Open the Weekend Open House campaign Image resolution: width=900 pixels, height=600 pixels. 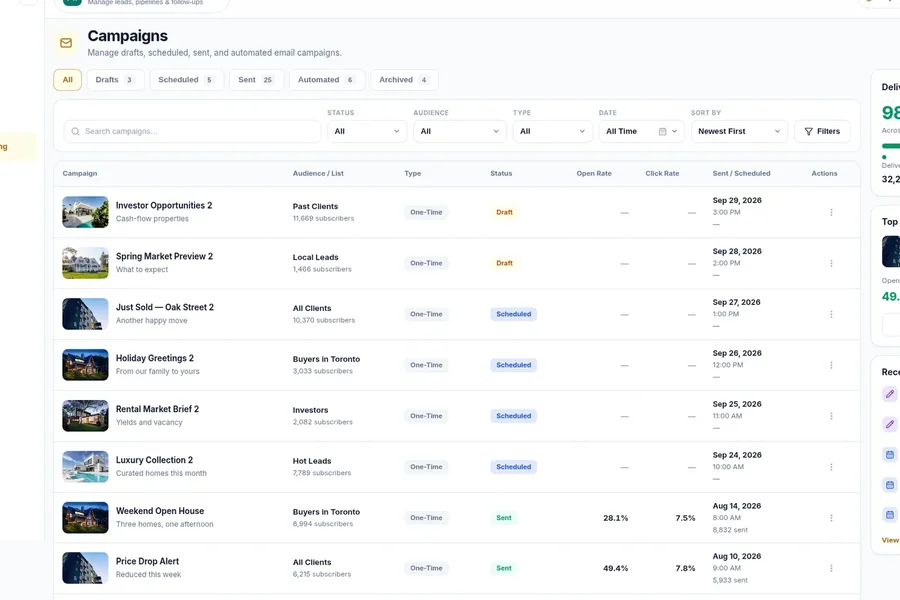tap(160, 511)
